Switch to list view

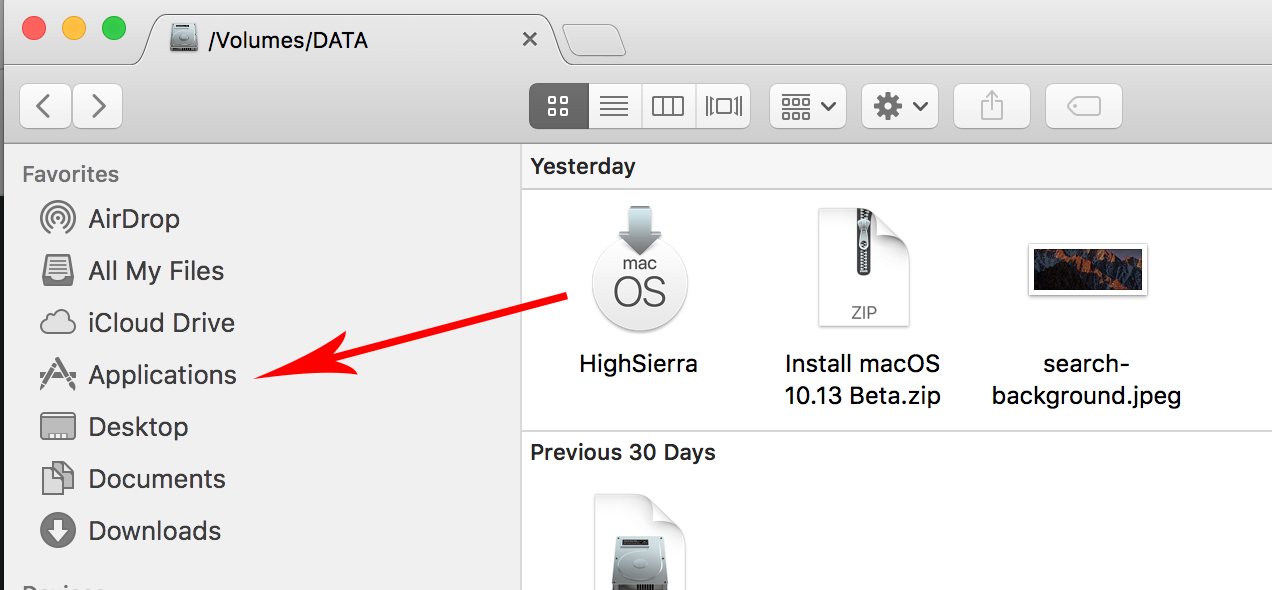coord(613,106)
